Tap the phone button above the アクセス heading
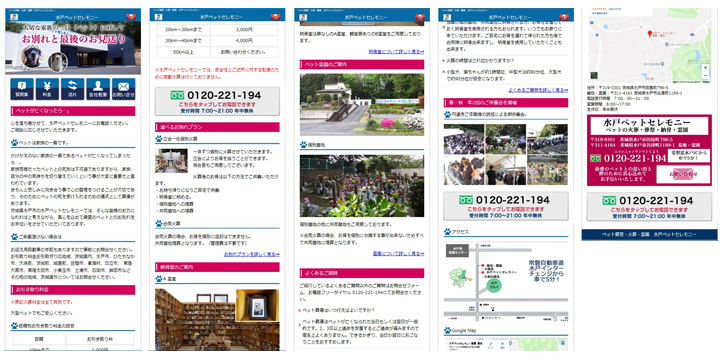This screenshot has height=360, width=720. tap(506, 206)
